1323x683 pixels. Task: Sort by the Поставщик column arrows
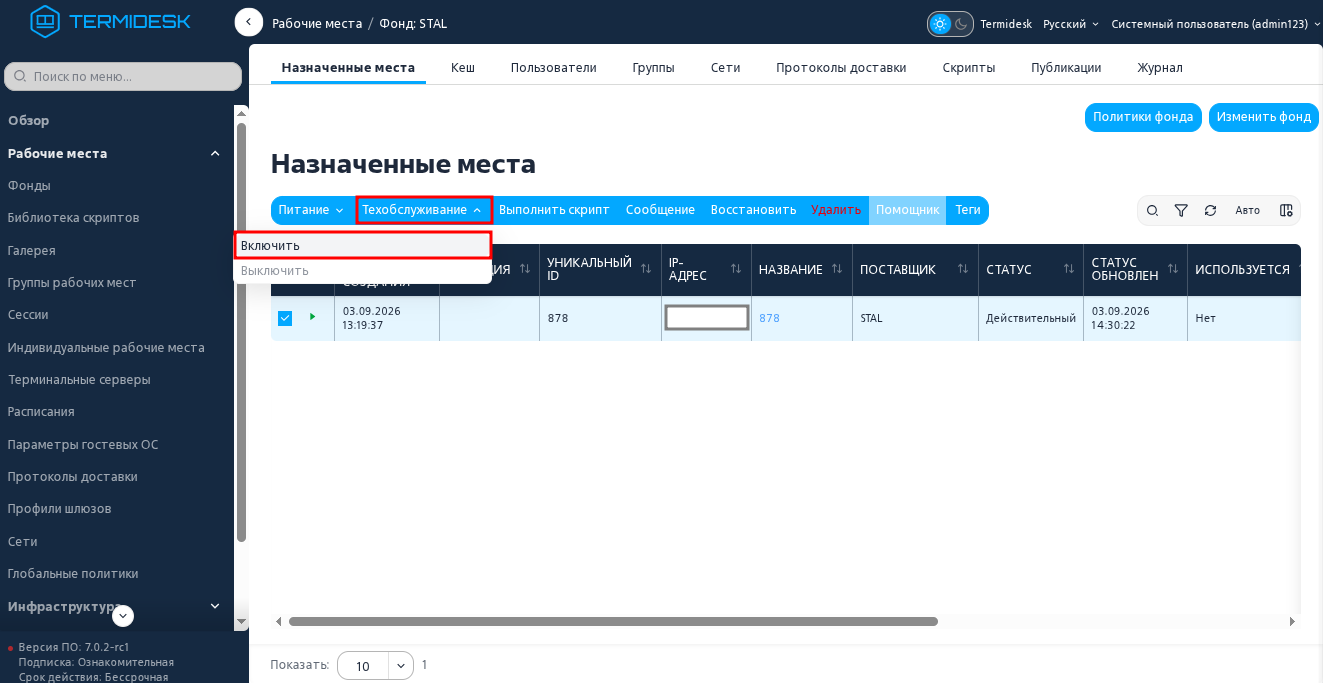[964, 269]
